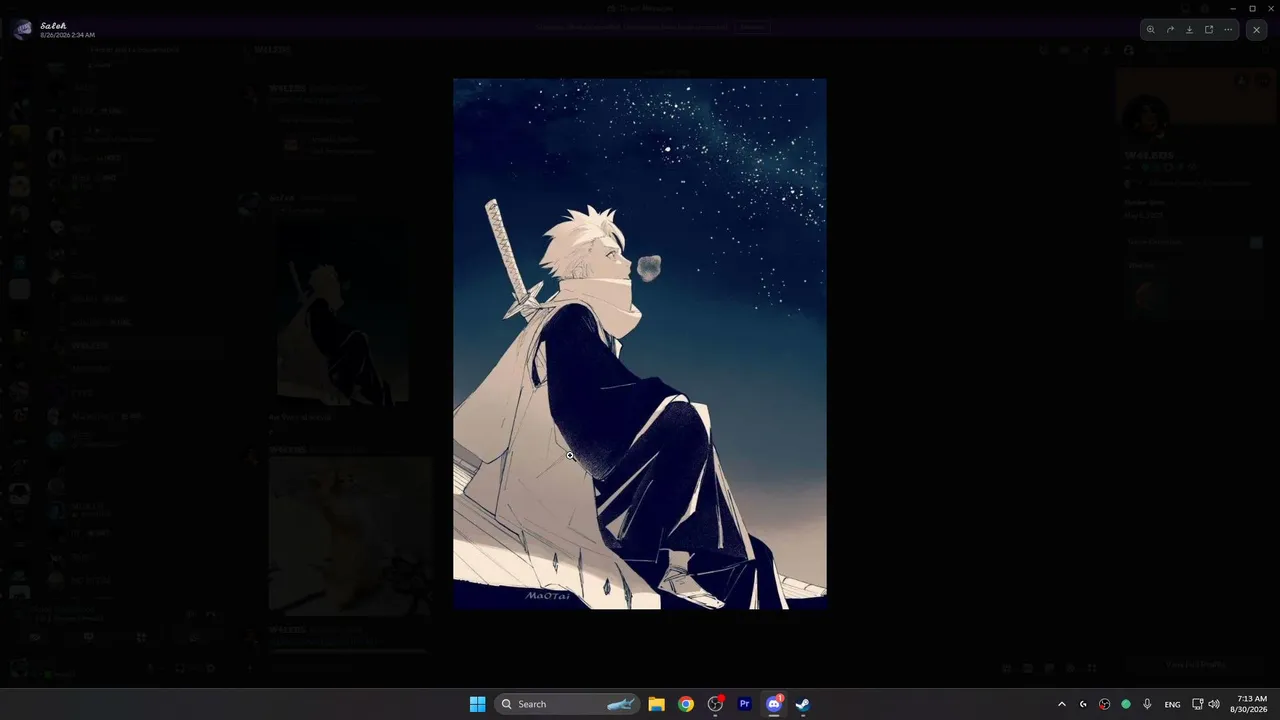Open the three-dots more options menu

coord(1228,30)
